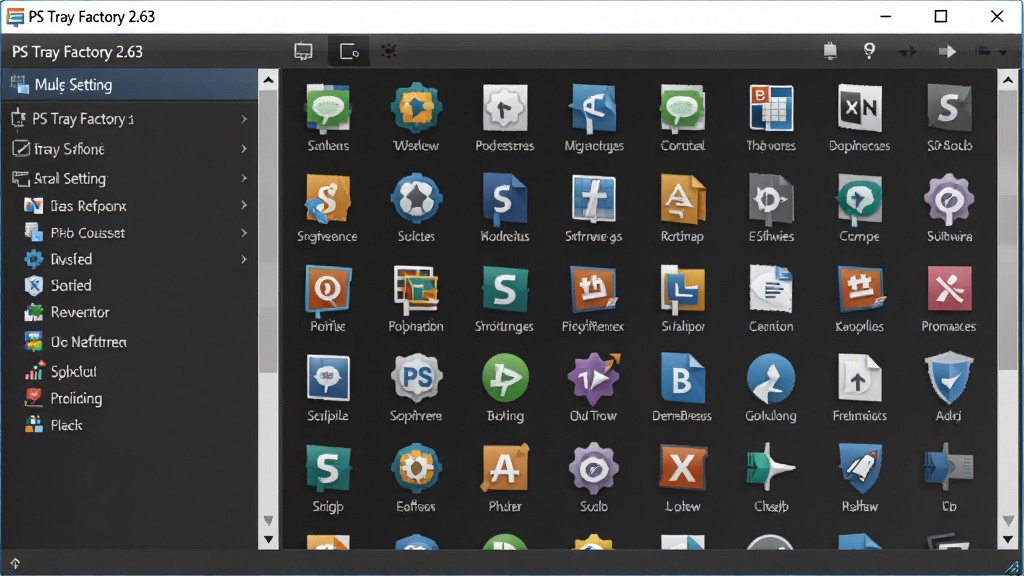Click the icon grid scrollbar's up arrow
The image size is (1024, 576).
[1008, 80]
